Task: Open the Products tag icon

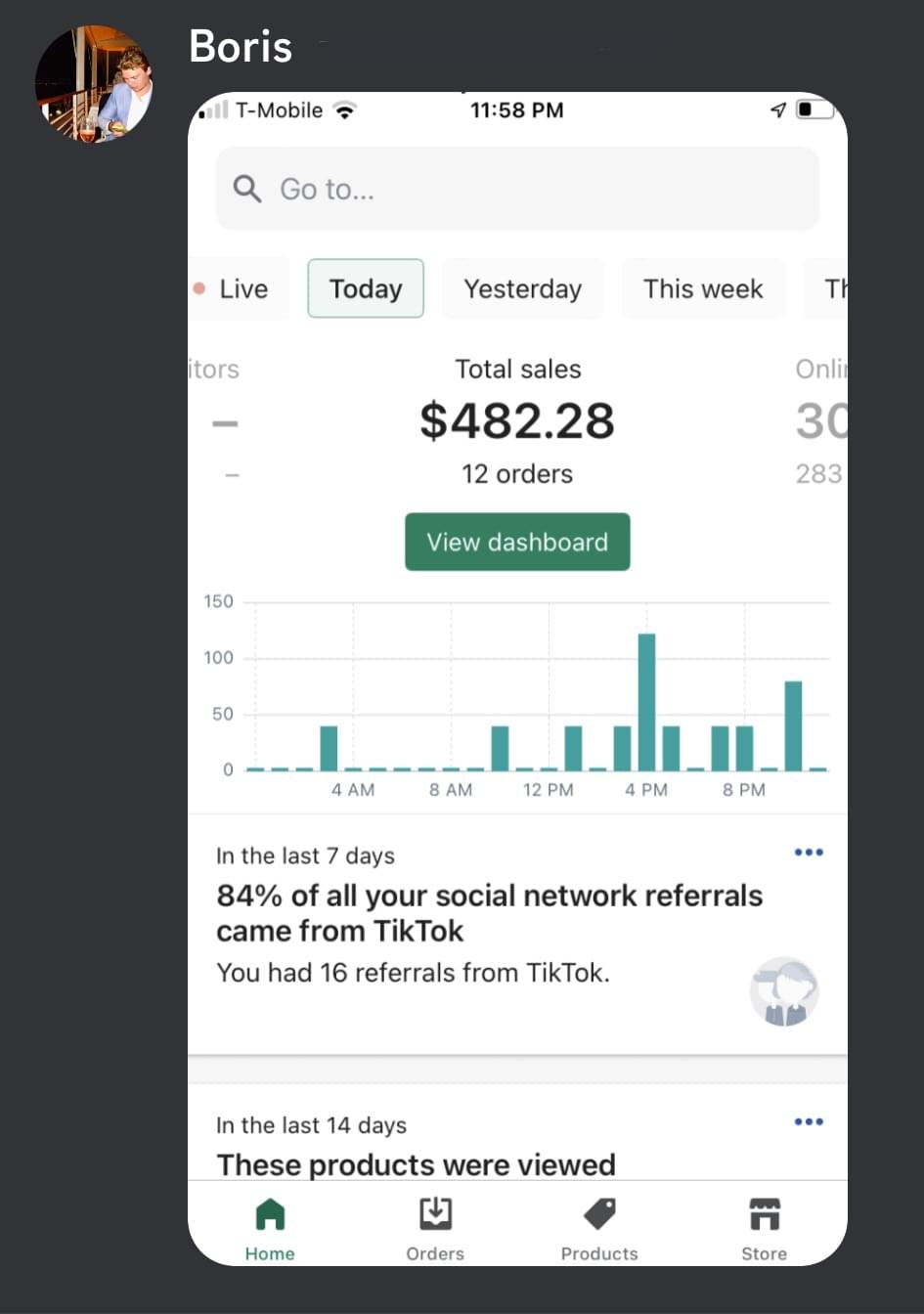Action: click(x=599, y=1214)
